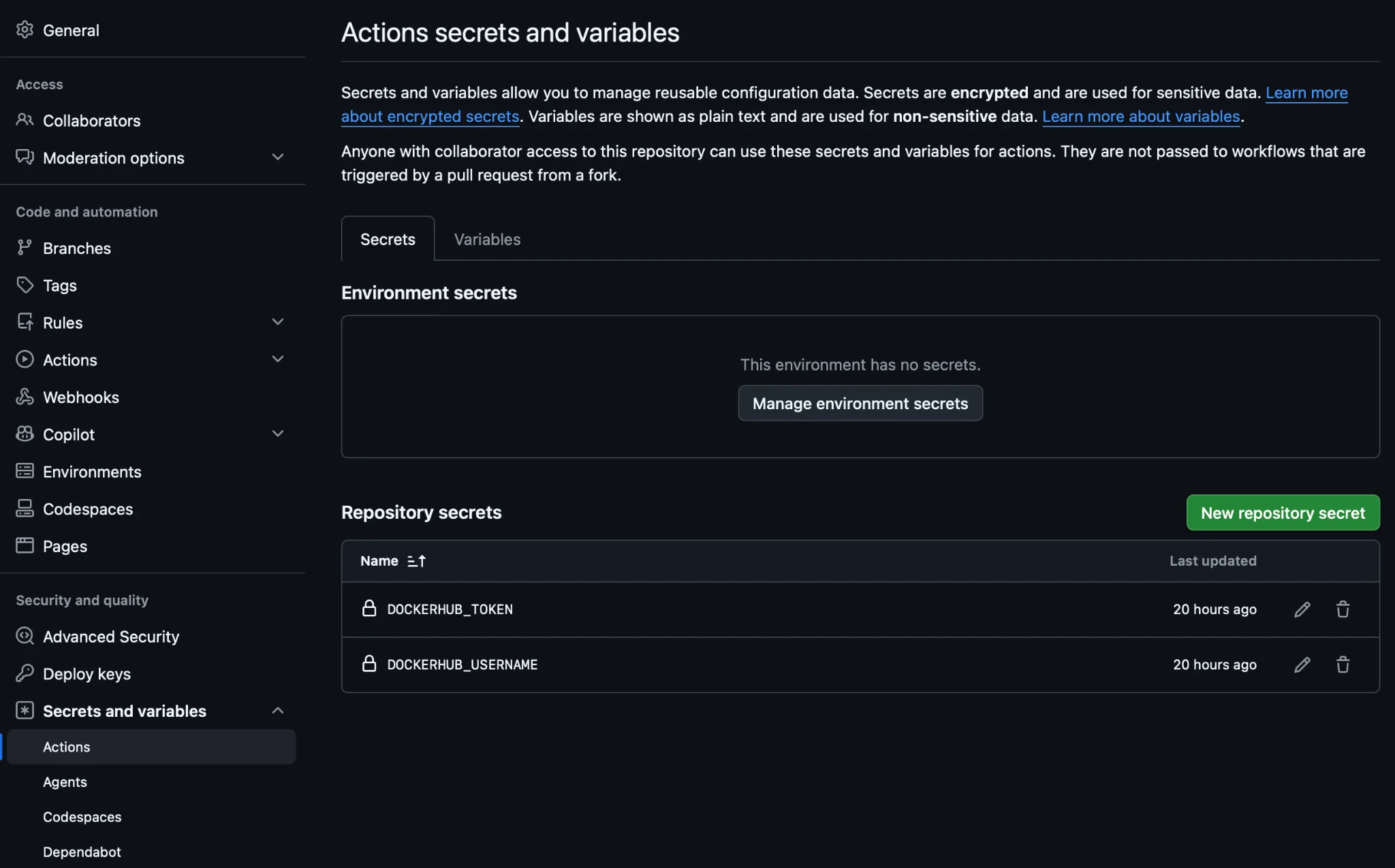Edit DOCKERHUB_TOKEN with pencil icon
The height and width of the screenshot is (868, 1395).
tap(1302, 609)
